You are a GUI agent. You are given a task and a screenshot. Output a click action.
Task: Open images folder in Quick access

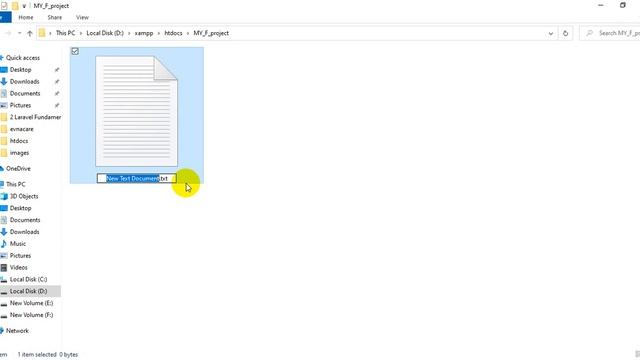coord(19,153)
